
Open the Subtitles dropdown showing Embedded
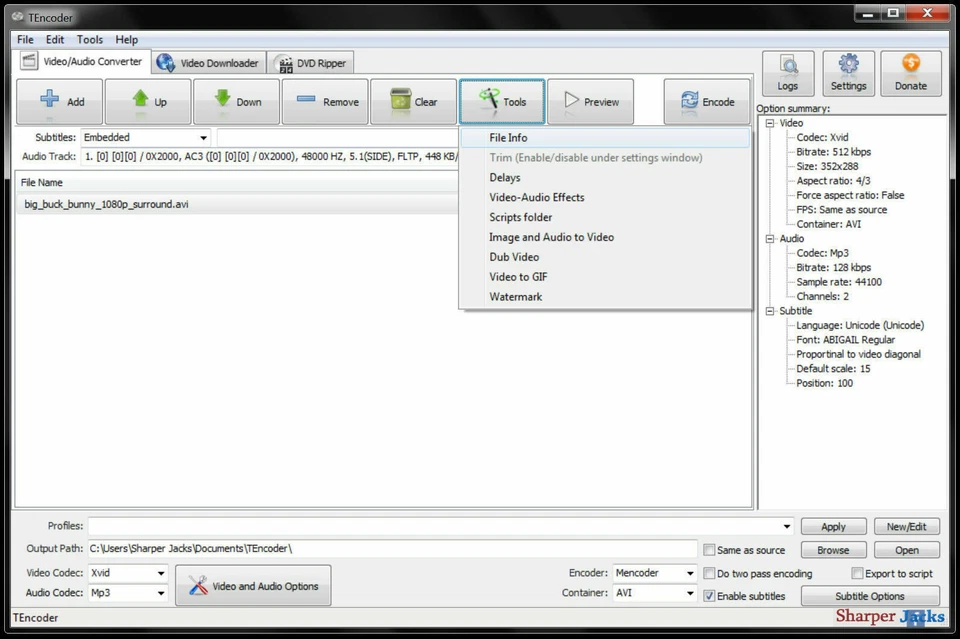(x=203, y=137)
